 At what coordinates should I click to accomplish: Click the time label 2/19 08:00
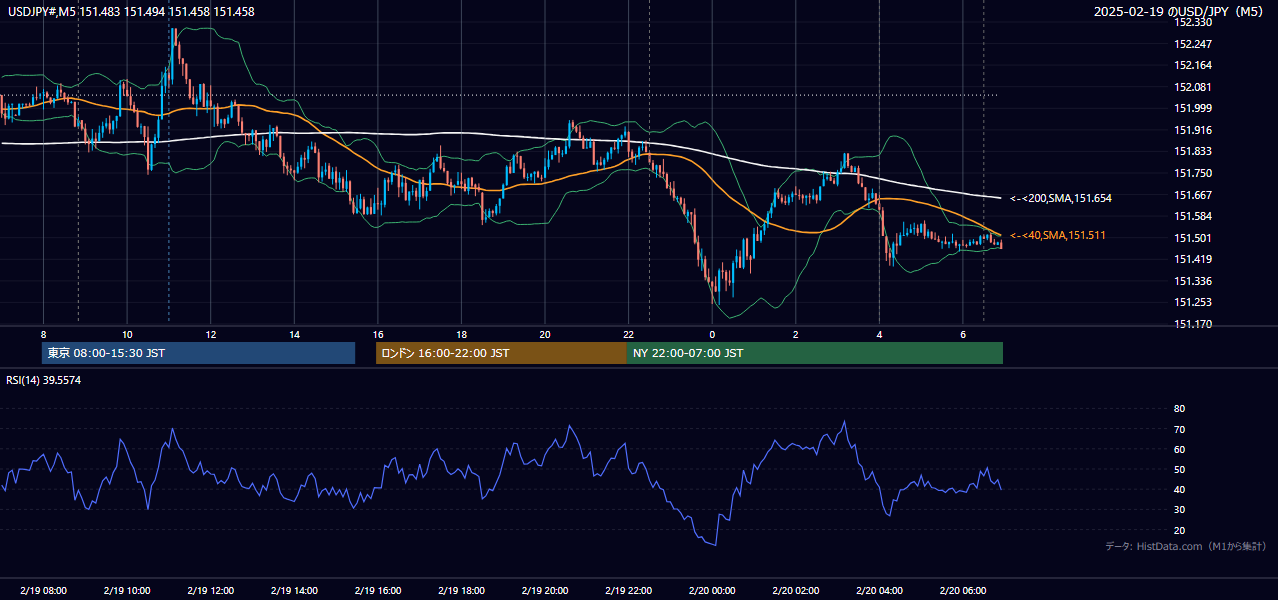43,590
